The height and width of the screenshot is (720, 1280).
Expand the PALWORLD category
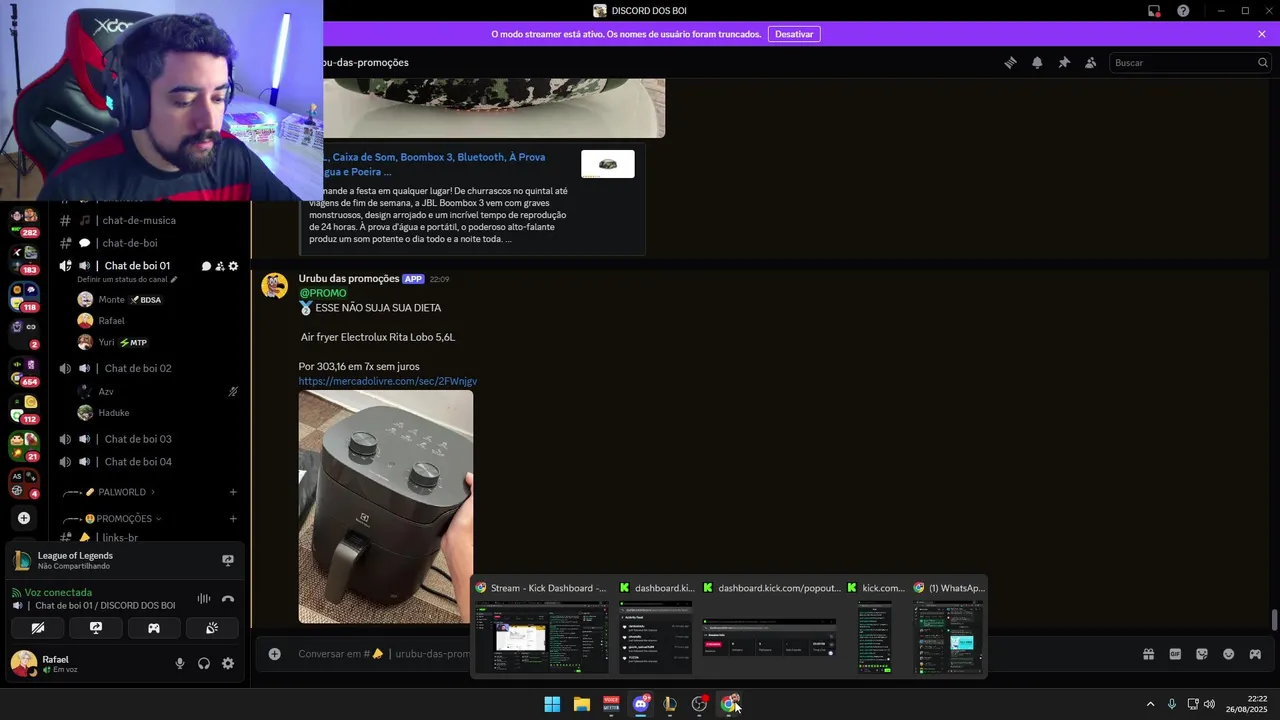click(x=120, y=492)
